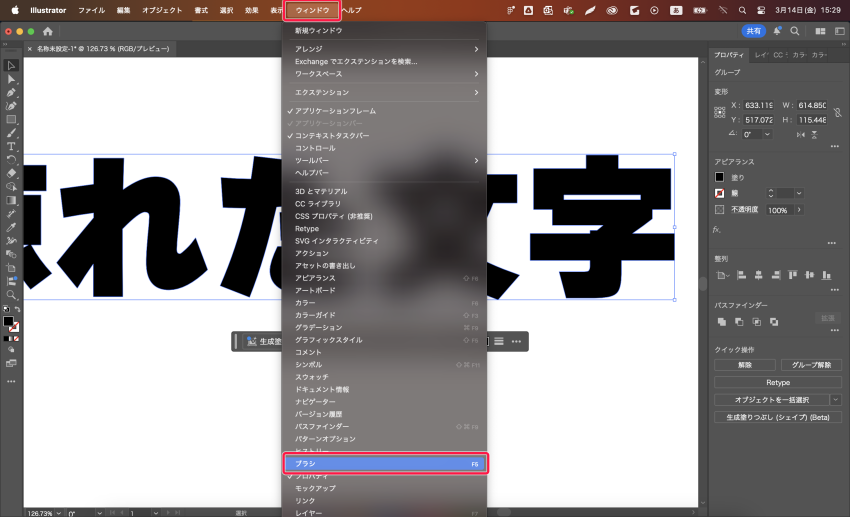Click the オブジェクトを一括選択 button
This screenshot has height=517, width=850.
772,400
